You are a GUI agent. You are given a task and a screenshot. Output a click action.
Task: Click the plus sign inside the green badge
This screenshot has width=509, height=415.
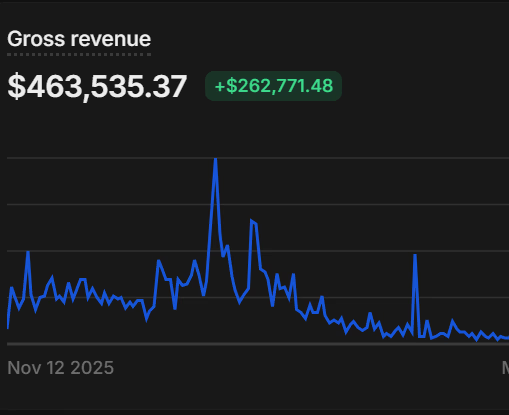220,87
